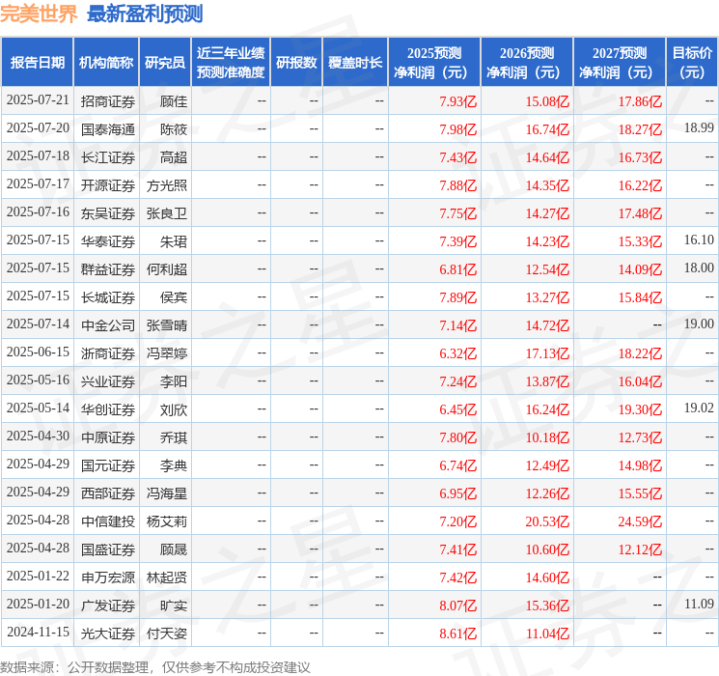Select the 机构简称 column header

pos(106,62)
